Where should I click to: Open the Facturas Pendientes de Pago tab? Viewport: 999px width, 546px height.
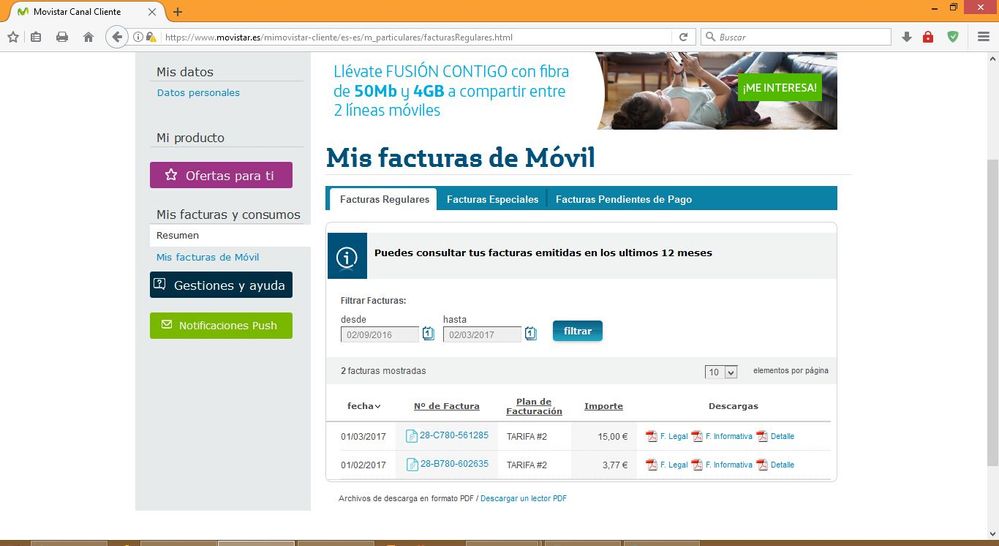point(623,199)
